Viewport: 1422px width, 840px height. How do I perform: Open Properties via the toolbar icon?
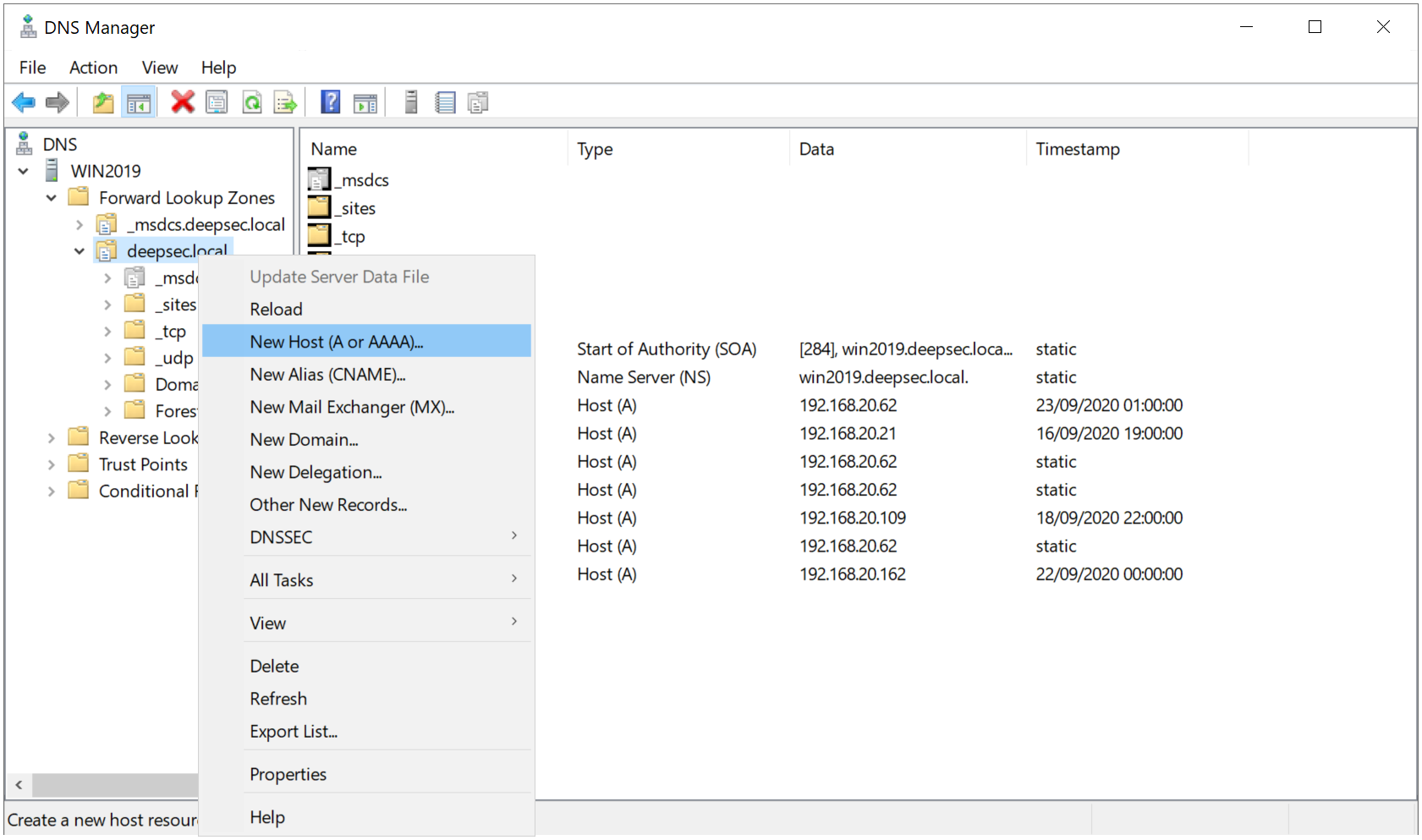click(x=217, y=103)
